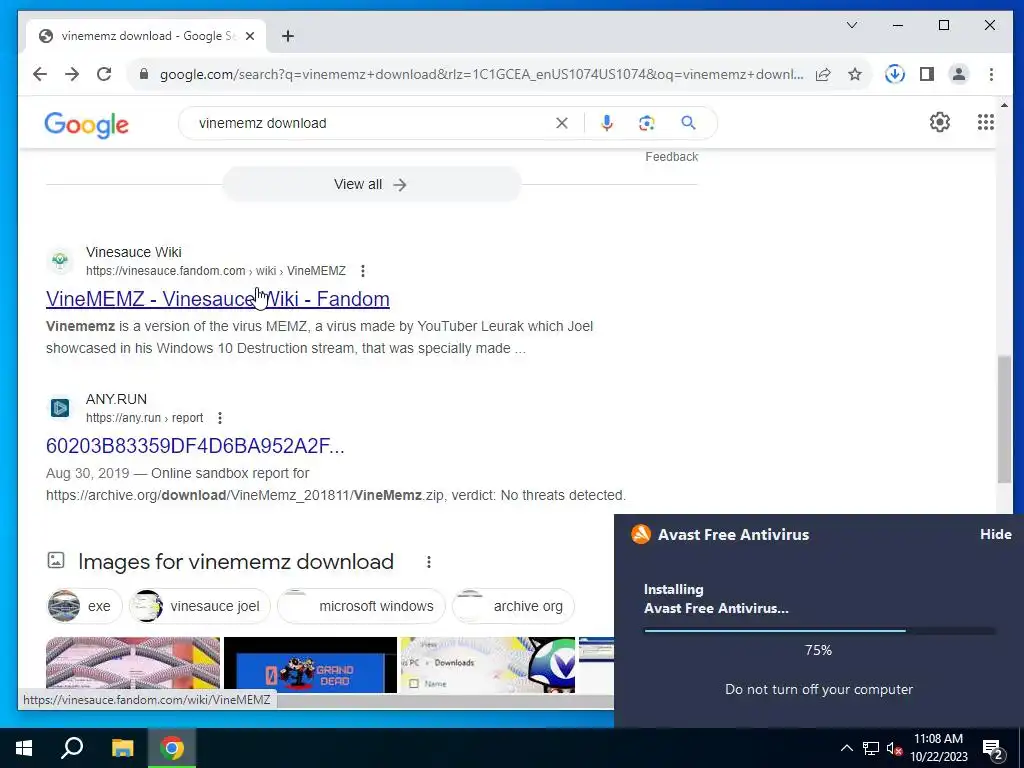Image resolution: width=1024 pixels, height=768 pixels.
Task: Select vinememz download Google Search tab
Action: (x=146, y=36)
